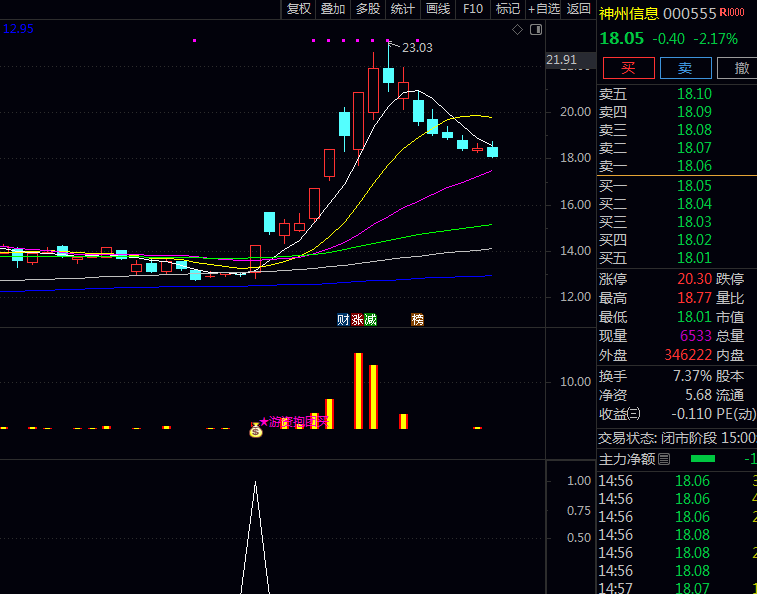Click the 卖一 price 18.06

tap(694, 166)
